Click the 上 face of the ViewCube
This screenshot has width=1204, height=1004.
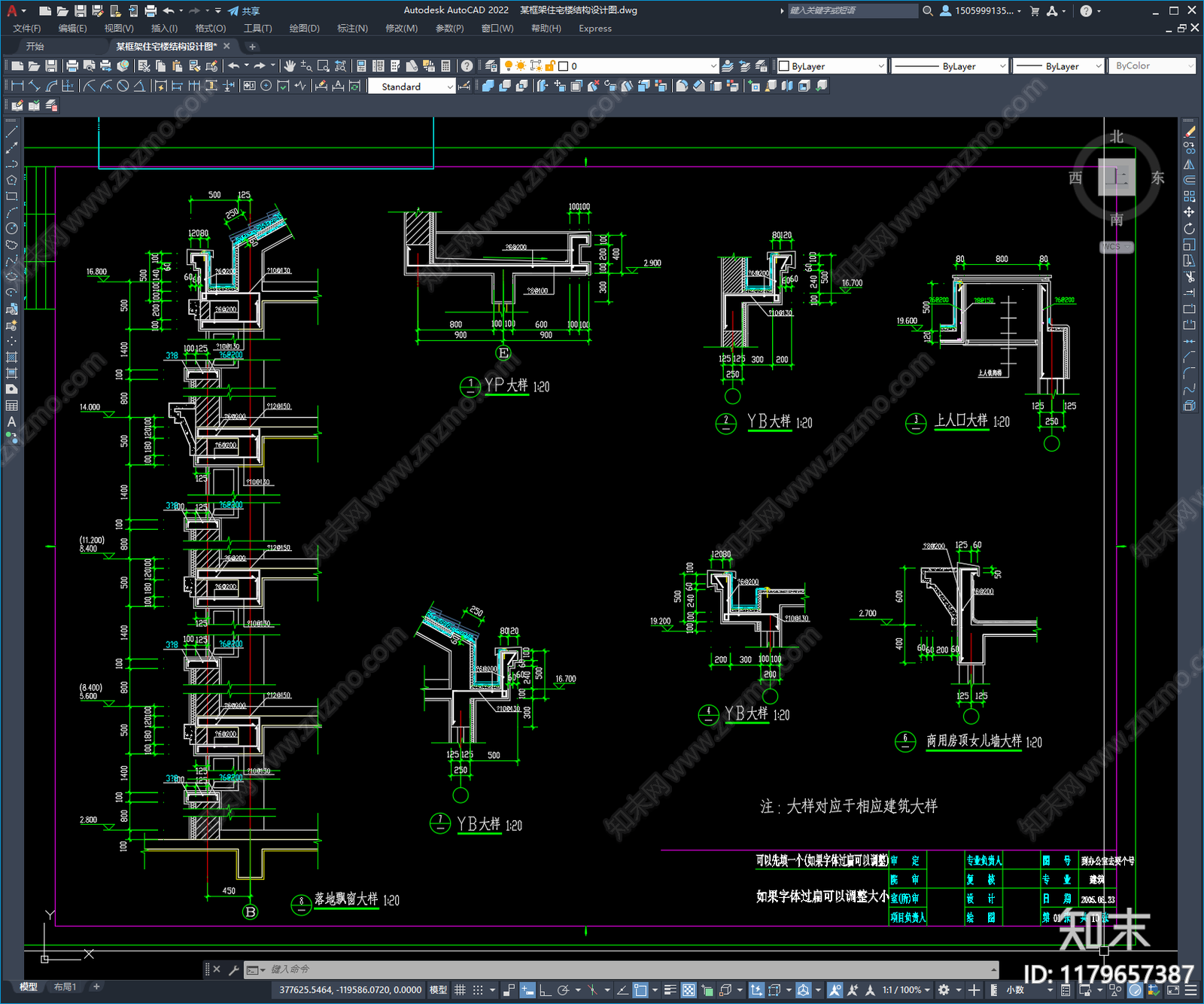(1117, 178)
